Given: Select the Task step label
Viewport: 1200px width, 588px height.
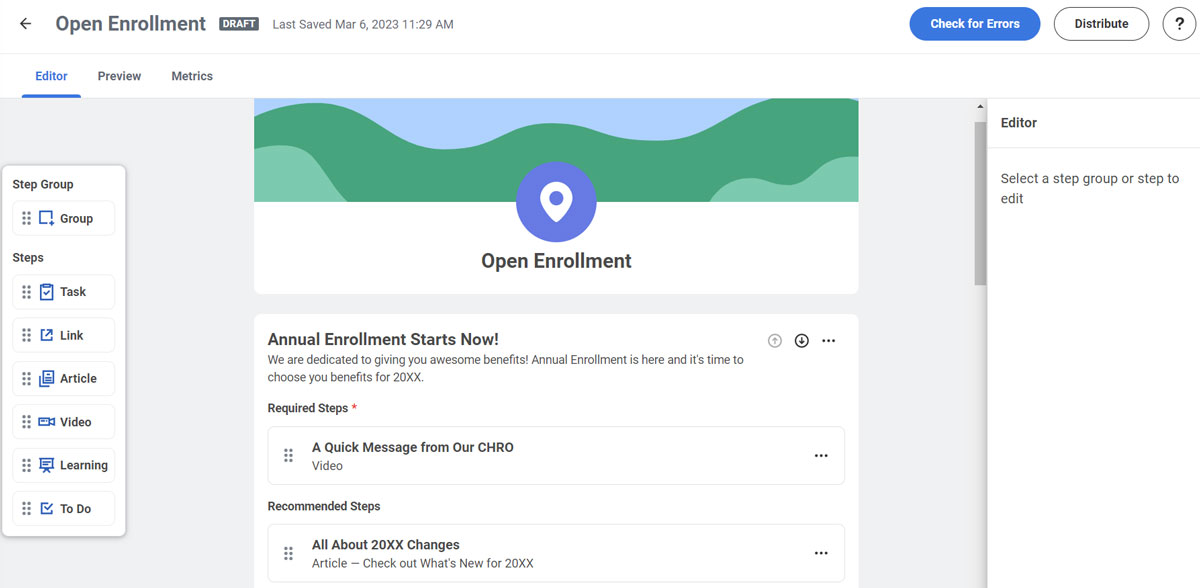Looking at the screenshot, I should tap(73, 292).
